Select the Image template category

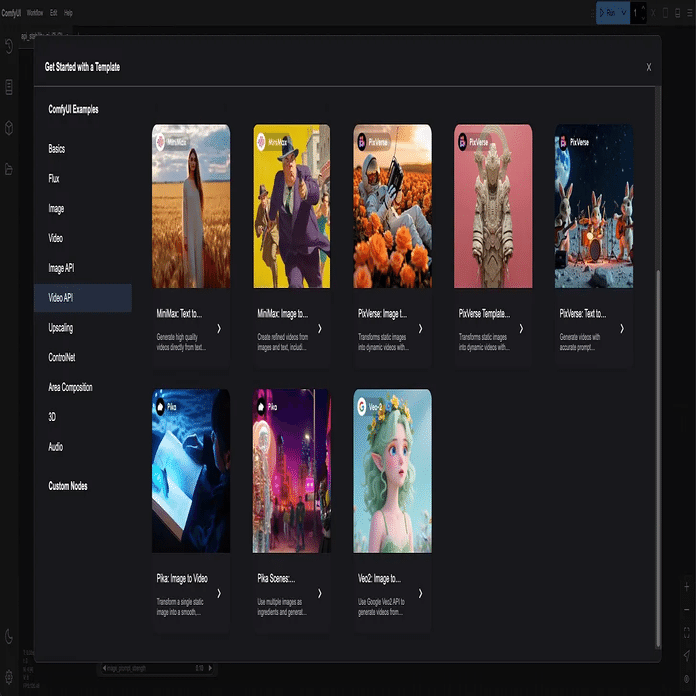(x=83, y=208)
